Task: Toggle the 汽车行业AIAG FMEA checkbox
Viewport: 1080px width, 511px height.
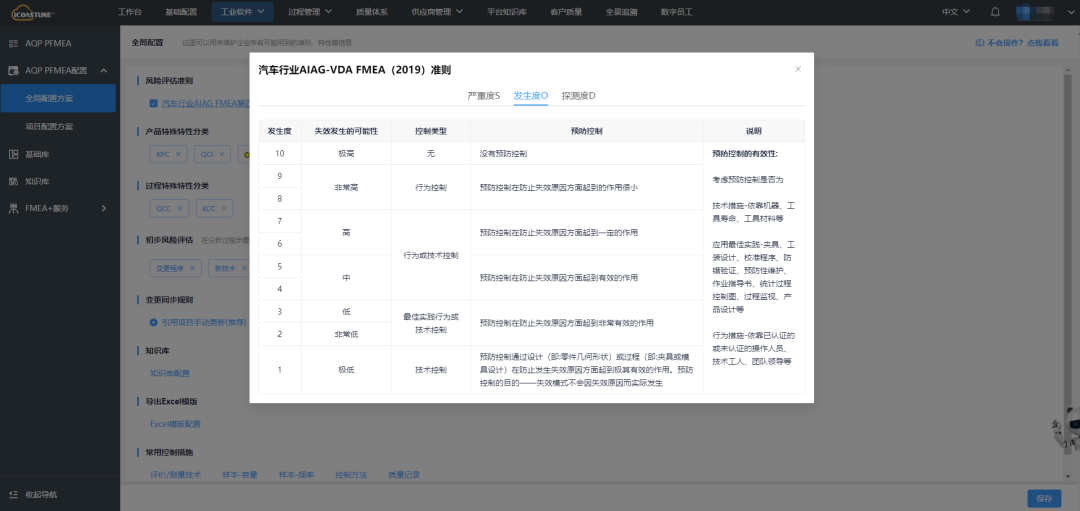Action: tap(154, 103)
